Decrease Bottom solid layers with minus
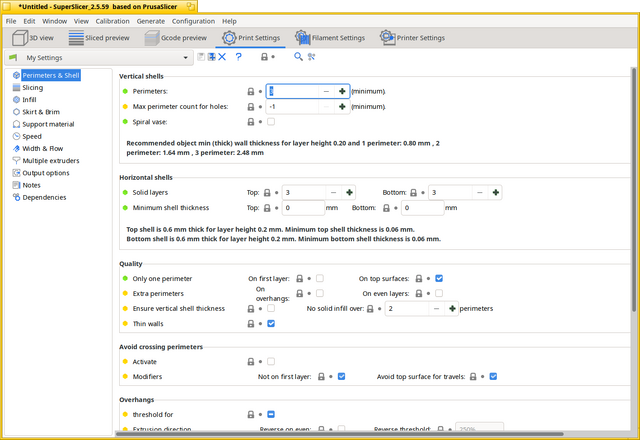Image resolution: width=640 pixels, height=440 pixels. coord(480,192)
